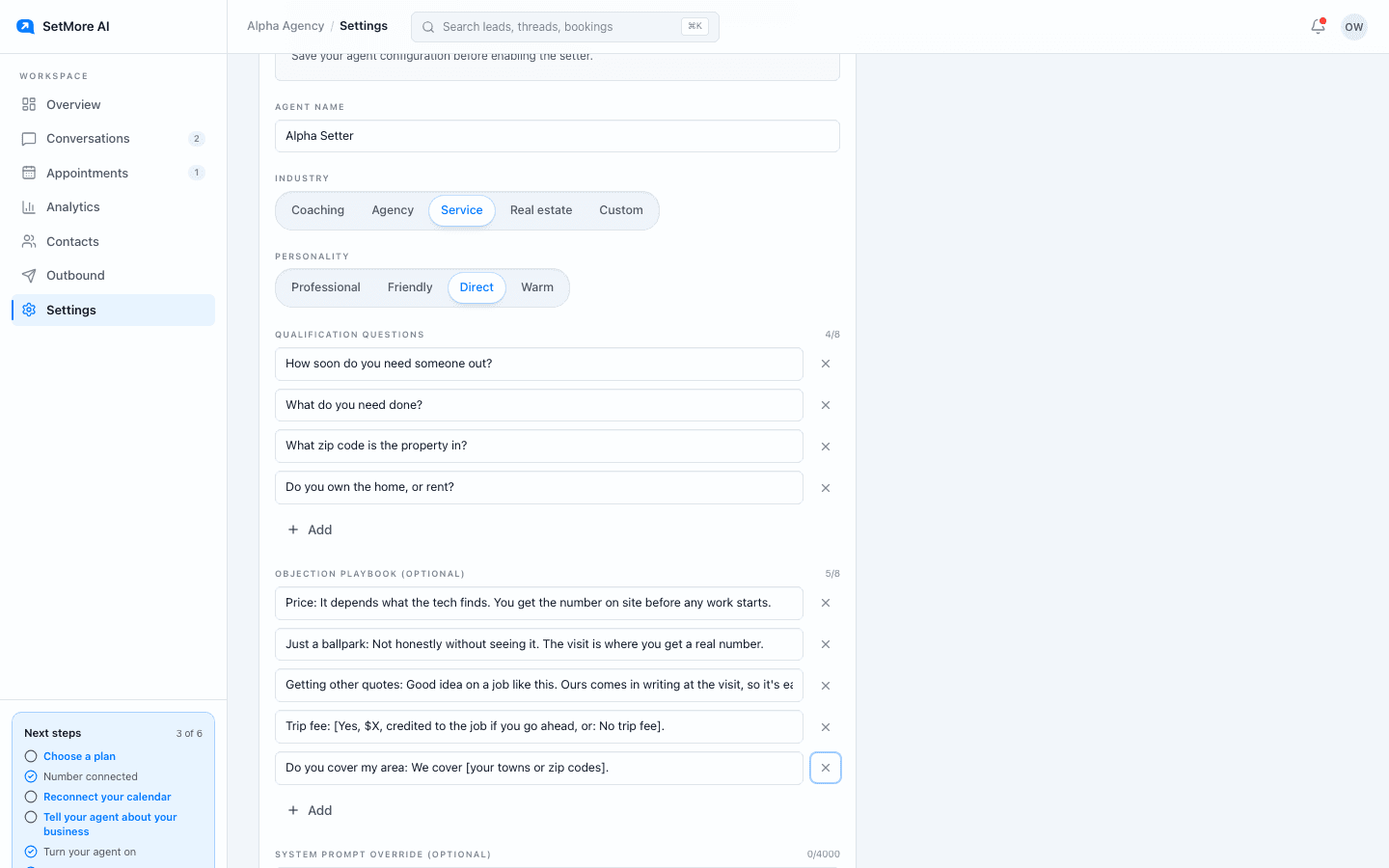The width and height of the screenshot is (1389, 868).
Task: Delete the 'What do you need done?' question
Action: click(826, 405)
